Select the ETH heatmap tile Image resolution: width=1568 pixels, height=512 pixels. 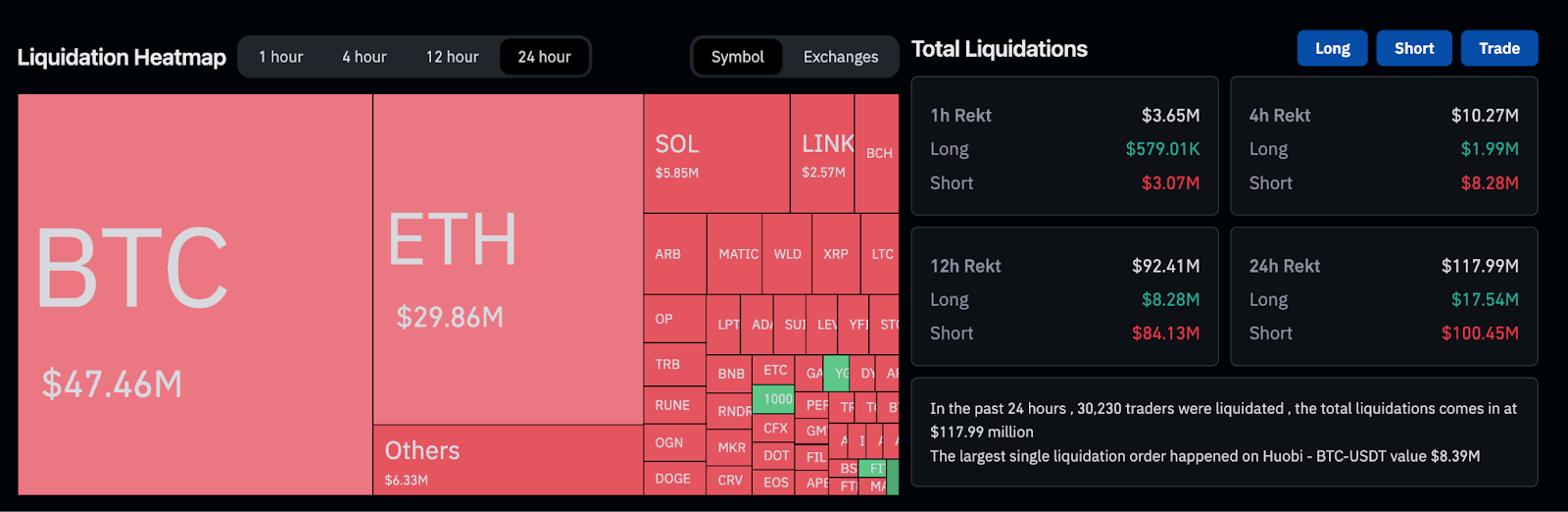tap(508, 259)
